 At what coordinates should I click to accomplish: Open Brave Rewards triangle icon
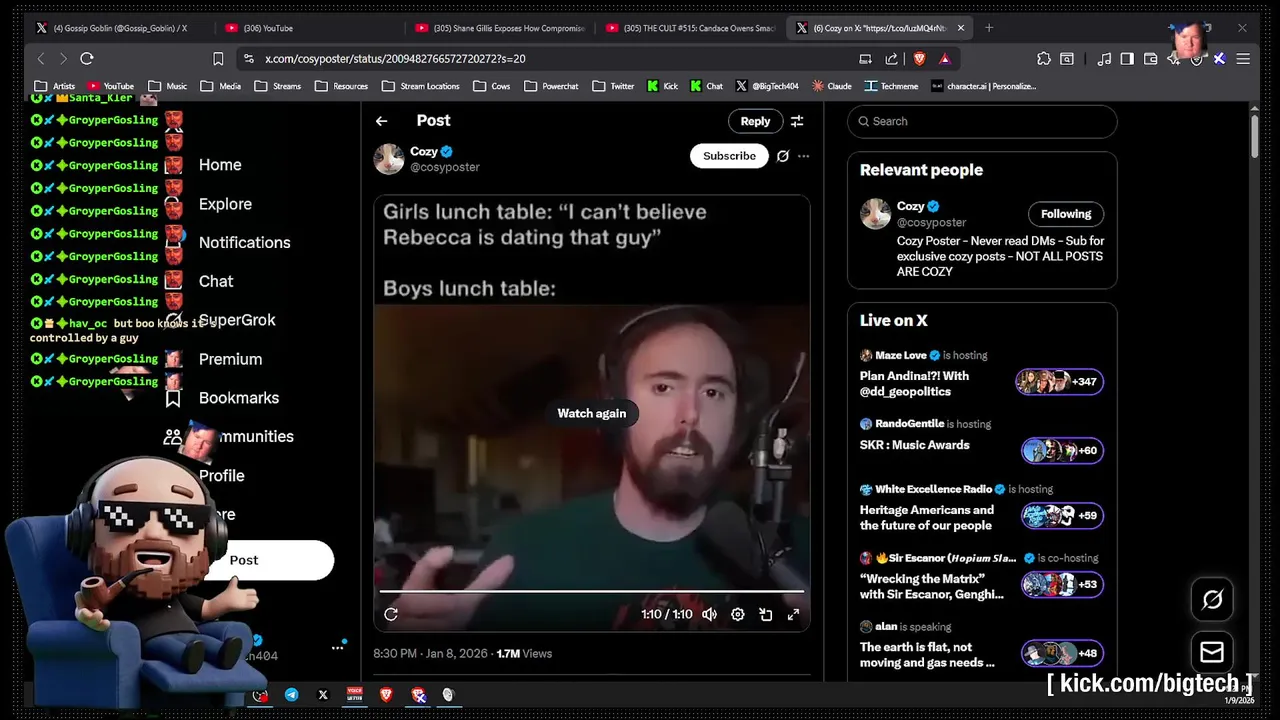tap(944, 59)
